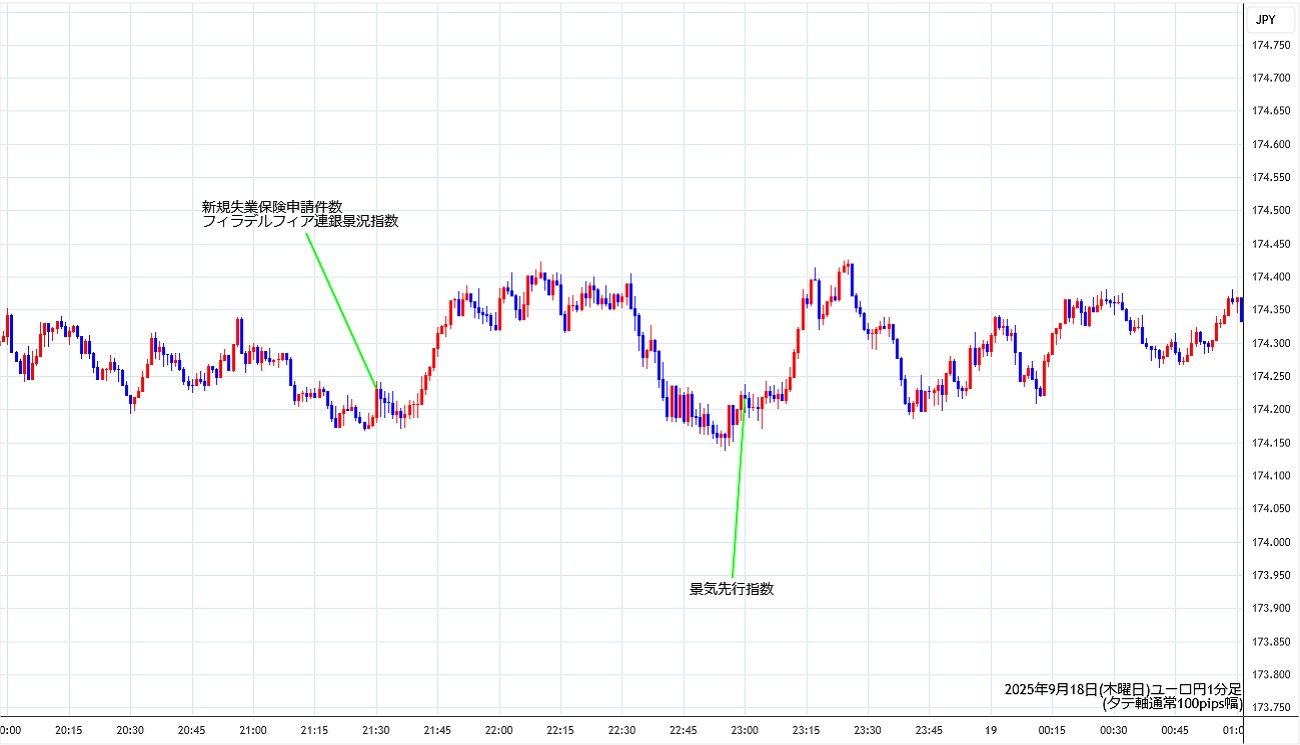Click the 174.650 price level label
The height and width of the screenshot is (745, 1300).
1272,111
